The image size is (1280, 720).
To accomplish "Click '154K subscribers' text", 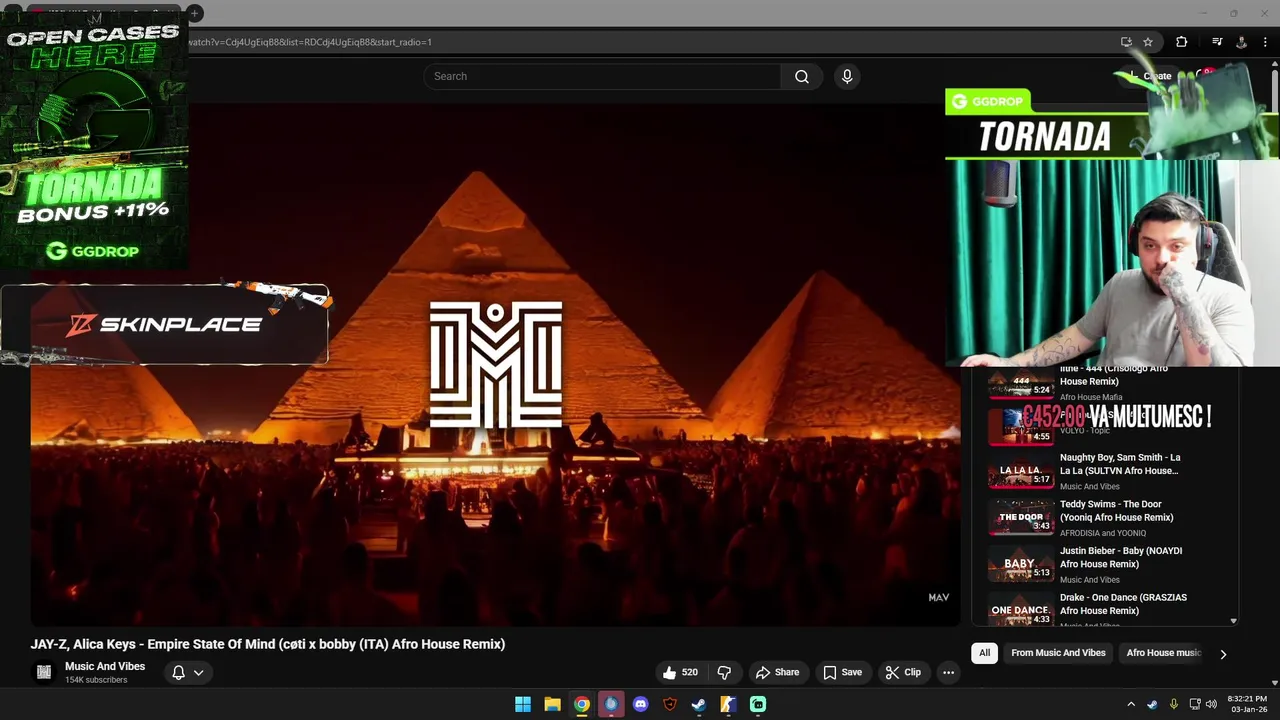I will pyautogui.click(x=96, y=680).
